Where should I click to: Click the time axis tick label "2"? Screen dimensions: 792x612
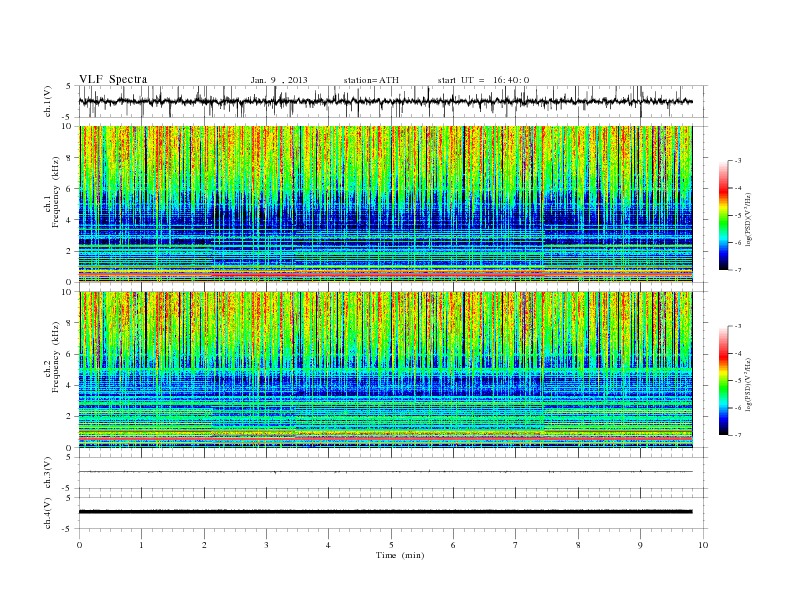pos(204,545)
